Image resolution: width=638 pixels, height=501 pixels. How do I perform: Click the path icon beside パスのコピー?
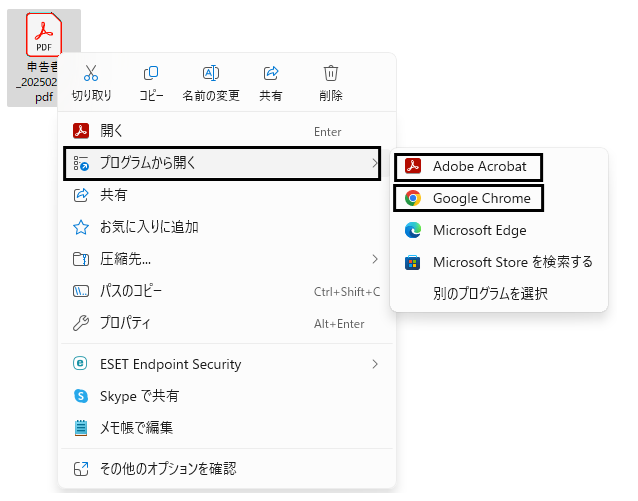pos(81,291)
